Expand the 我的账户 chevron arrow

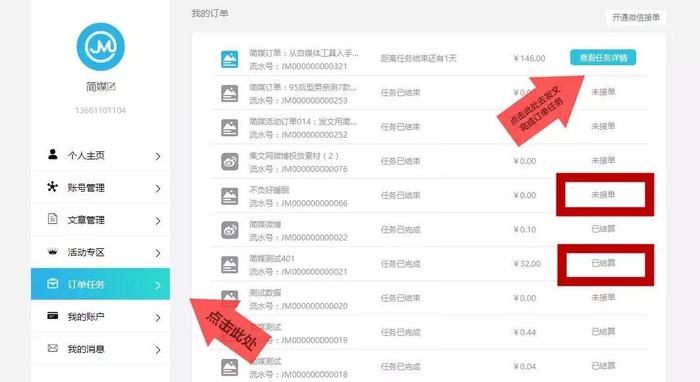coord(158,317)
